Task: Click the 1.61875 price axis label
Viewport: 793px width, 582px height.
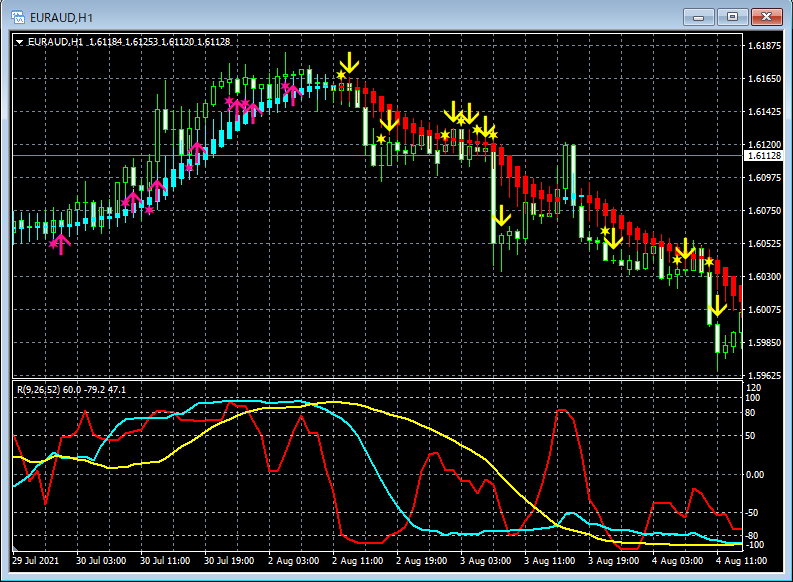Action: [x=763, y=46]
